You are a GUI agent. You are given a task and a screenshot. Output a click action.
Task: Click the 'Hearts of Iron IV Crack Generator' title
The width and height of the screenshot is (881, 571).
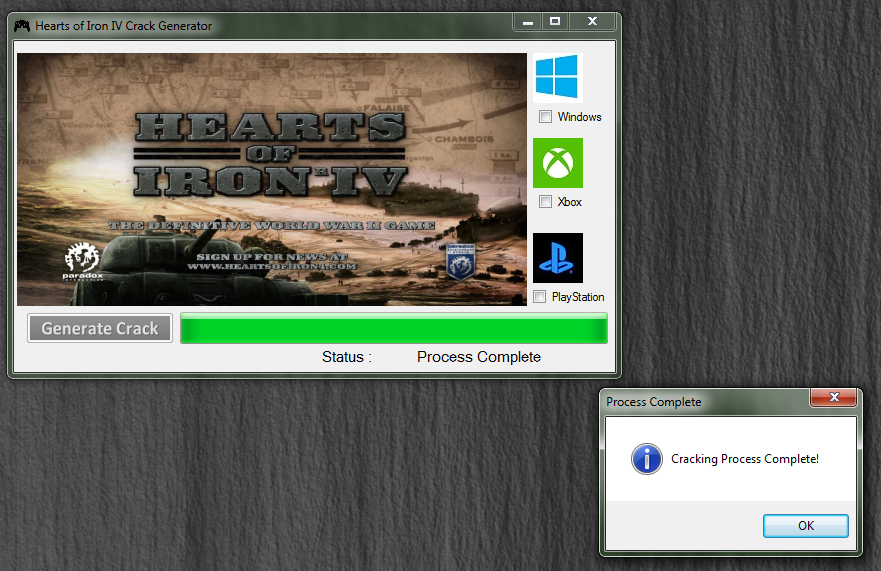[x=124, y=26]
